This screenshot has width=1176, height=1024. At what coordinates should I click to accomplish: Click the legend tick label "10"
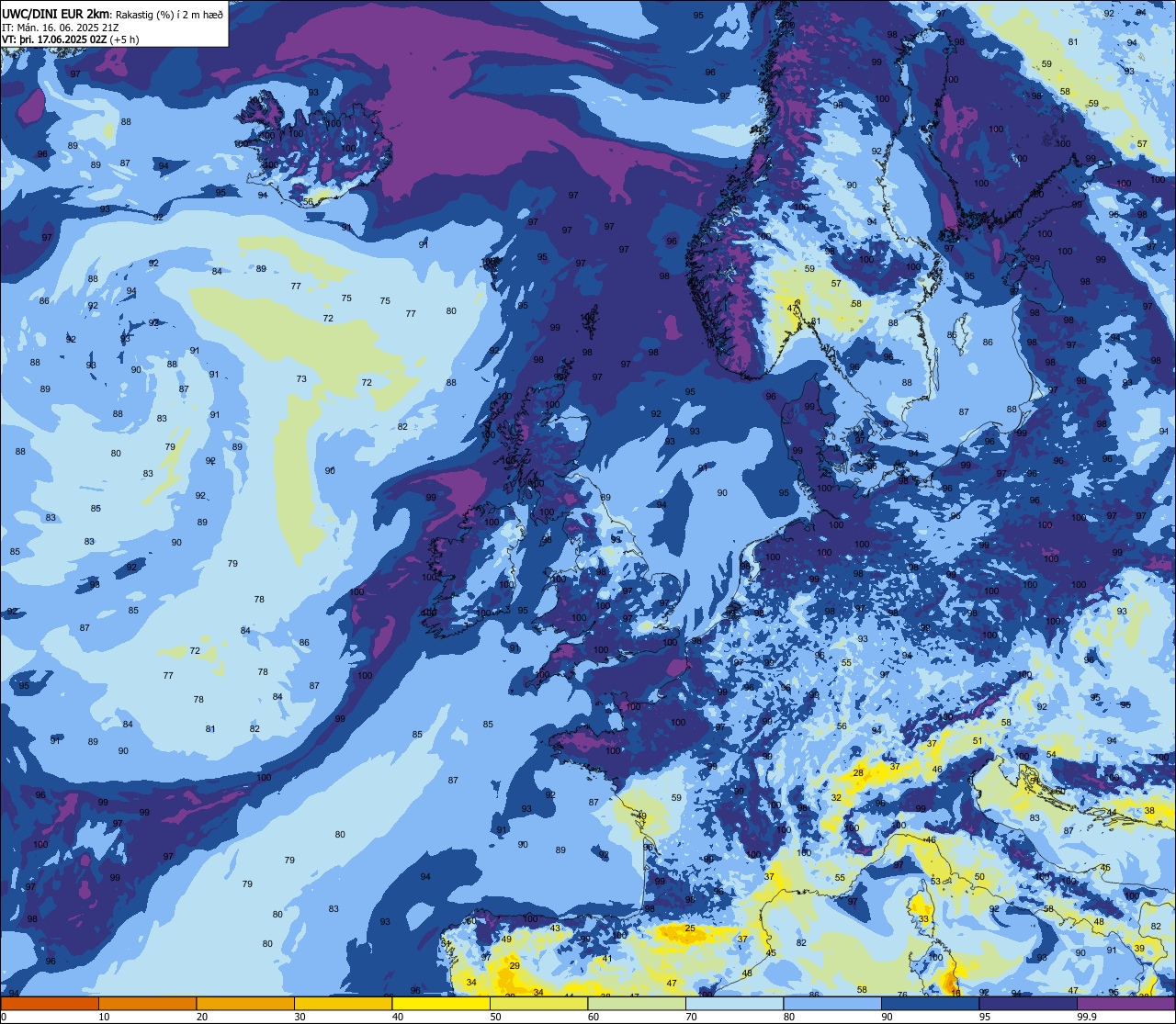[104, 1017]
